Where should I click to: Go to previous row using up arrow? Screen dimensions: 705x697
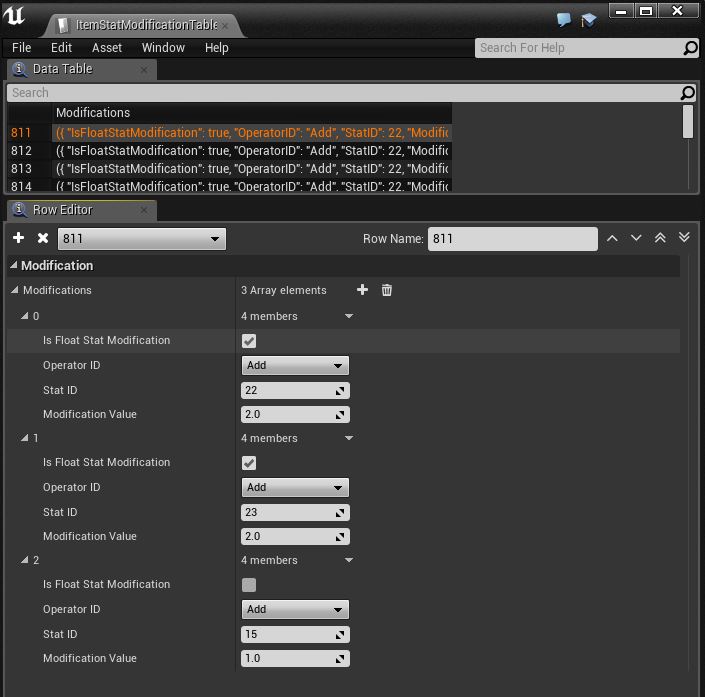click(612, 238)
